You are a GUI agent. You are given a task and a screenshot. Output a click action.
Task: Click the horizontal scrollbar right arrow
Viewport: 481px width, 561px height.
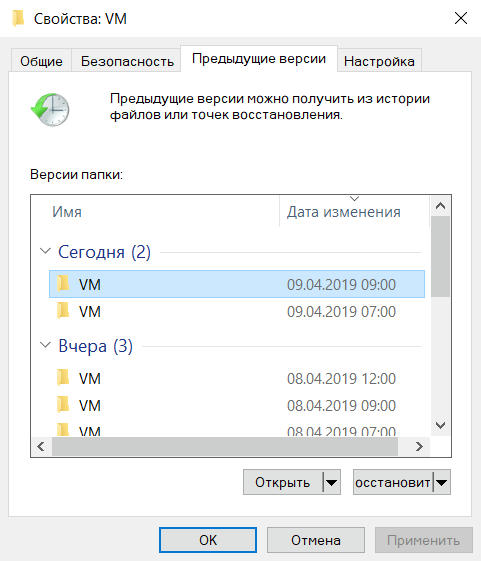pos(419,447)
